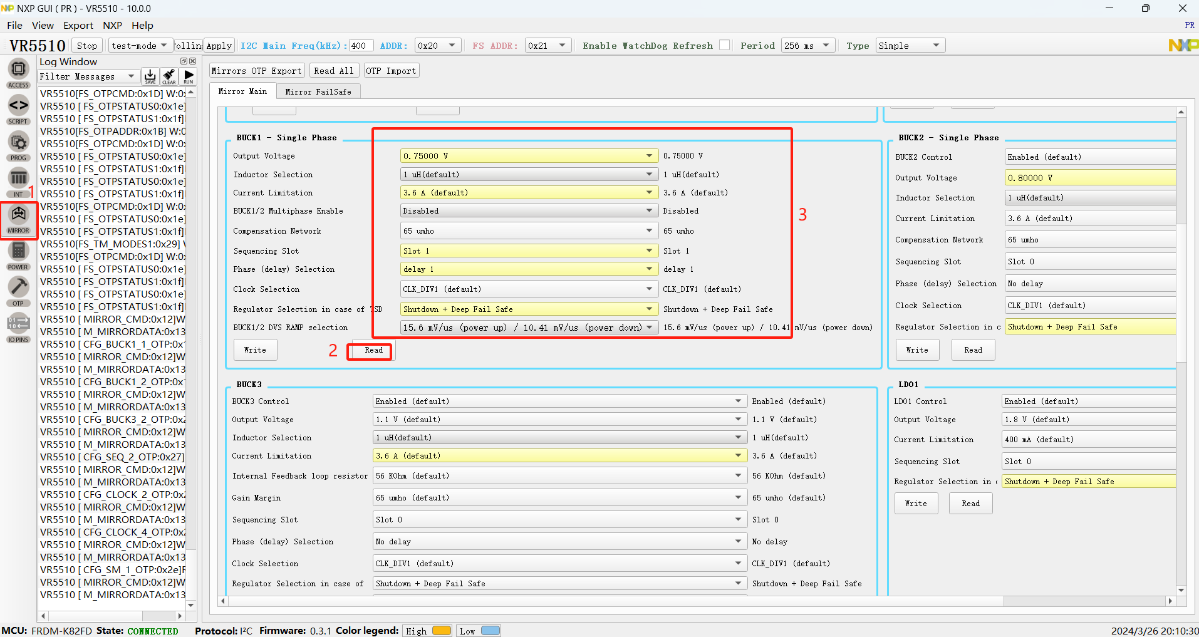Open BUCK1 Output Voltage dropdown
Image resolution: width=1199 pixels, height=637 pixels.
click(529, 156)
